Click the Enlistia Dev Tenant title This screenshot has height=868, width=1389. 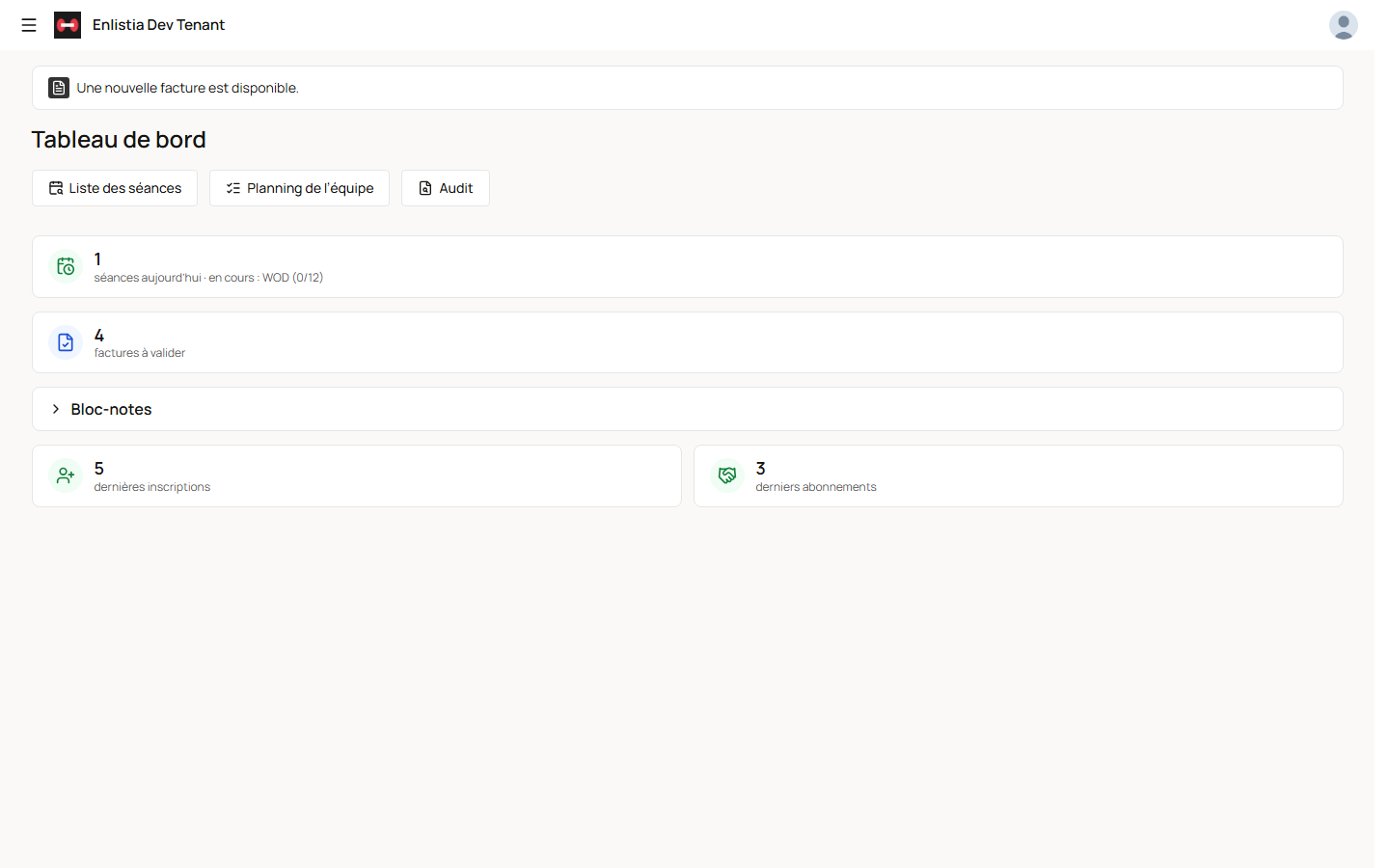pyautogui.click(x=158, y=25)
